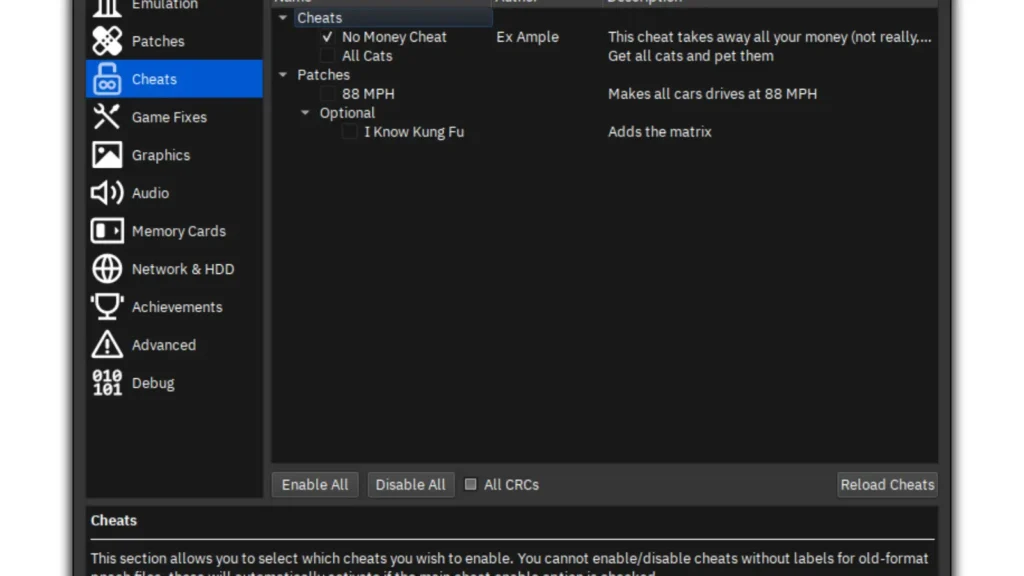Open the Achievements trophy icon
1024x576 pixels.
[107, 306]
